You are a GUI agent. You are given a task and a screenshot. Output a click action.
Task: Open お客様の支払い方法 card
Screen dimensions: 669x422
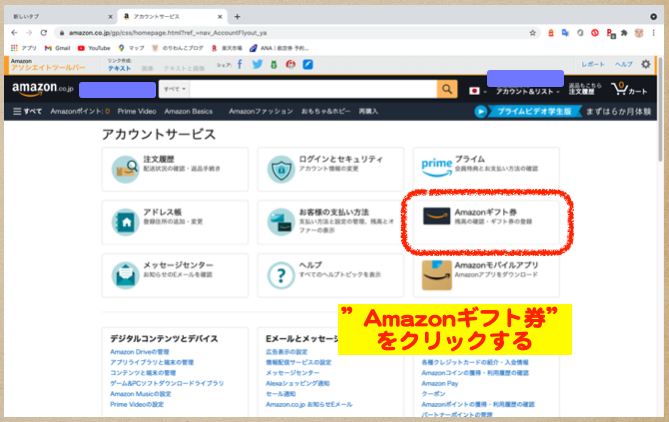point(331,222)
